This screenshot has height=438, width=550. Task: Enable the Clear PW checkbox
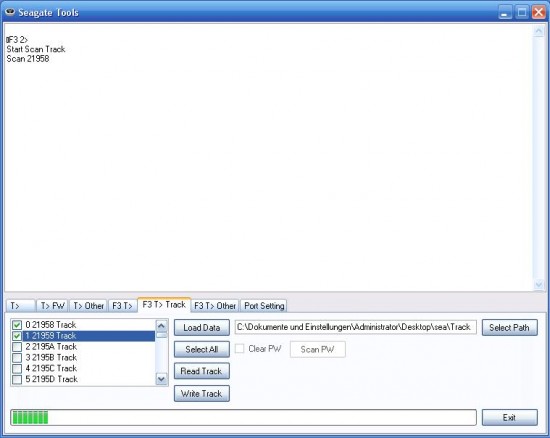tap(240, 349)
